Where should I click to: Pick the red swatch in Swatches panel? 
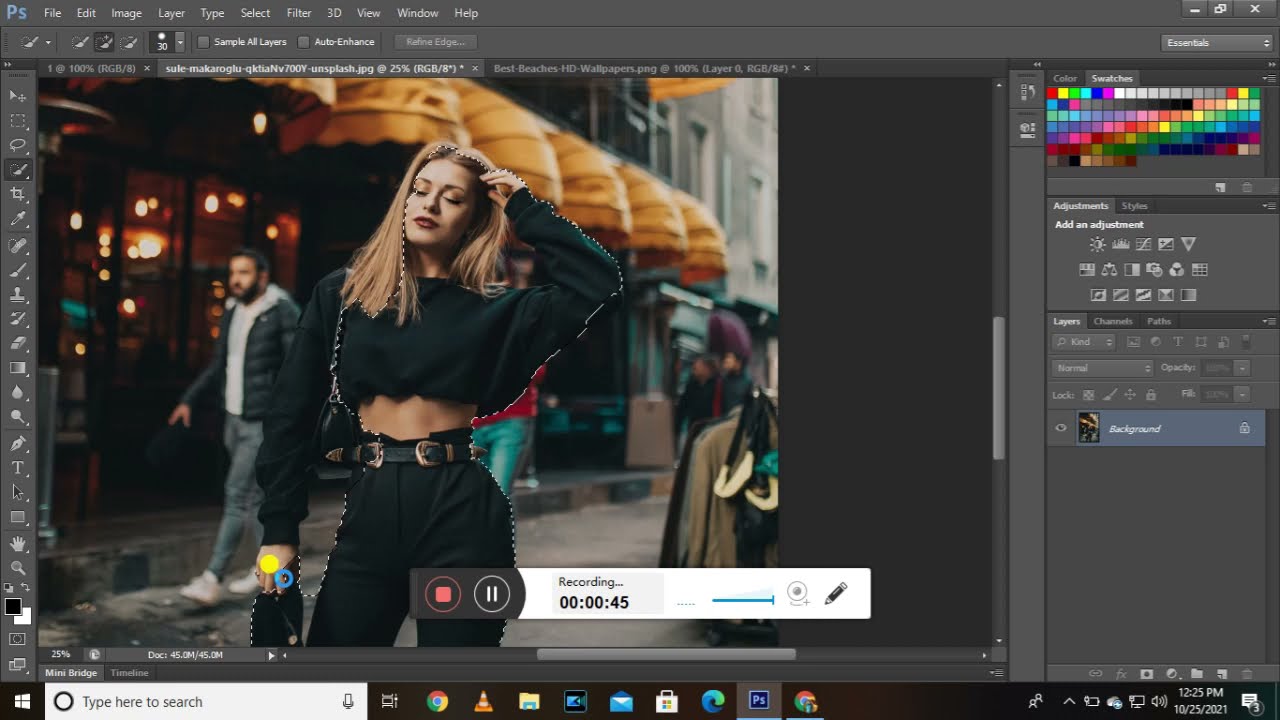(x=1052, y=94)
